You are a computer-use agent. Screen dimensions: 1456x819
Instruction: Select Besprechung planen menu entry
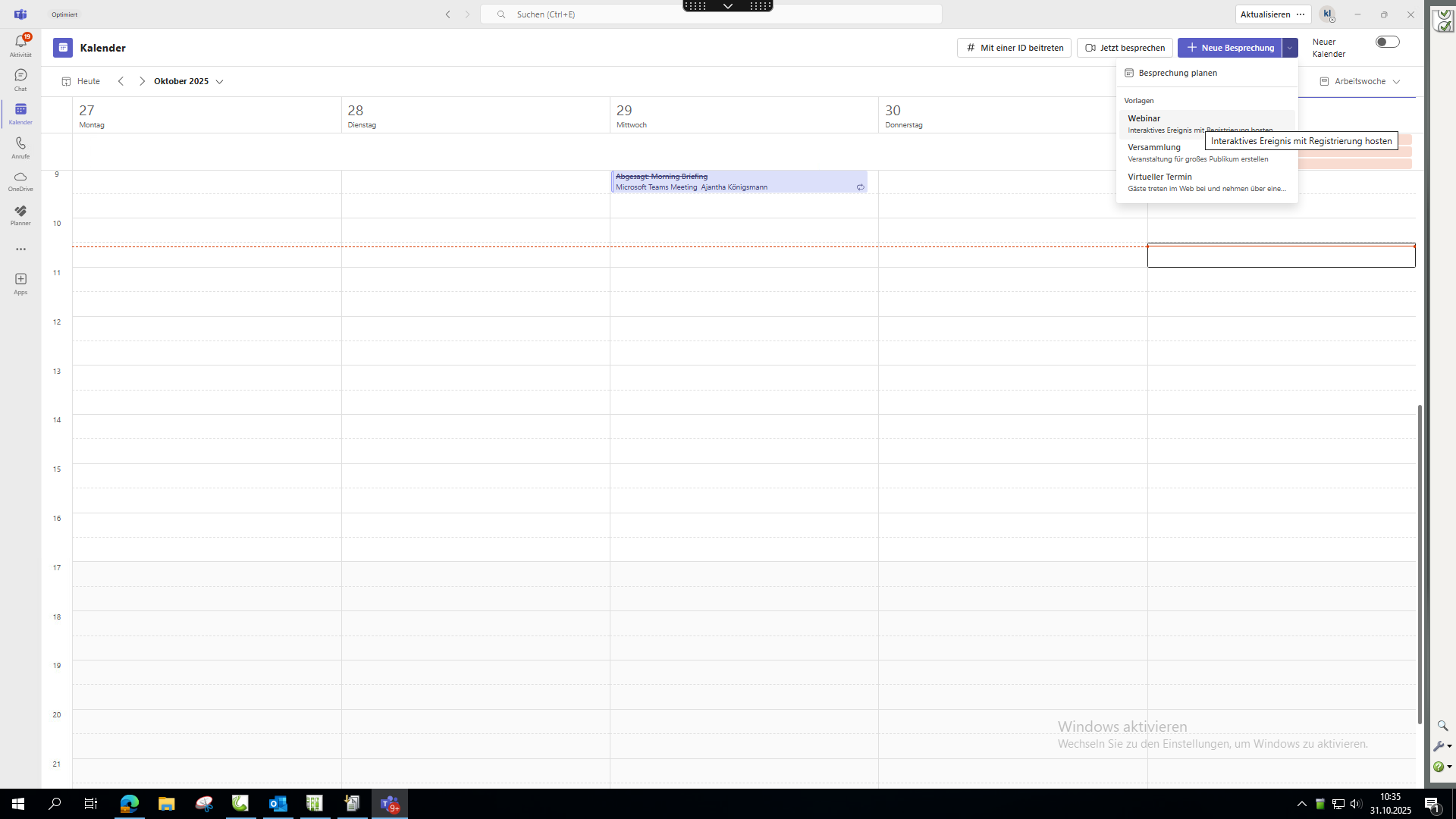(x=1177, y=73)
